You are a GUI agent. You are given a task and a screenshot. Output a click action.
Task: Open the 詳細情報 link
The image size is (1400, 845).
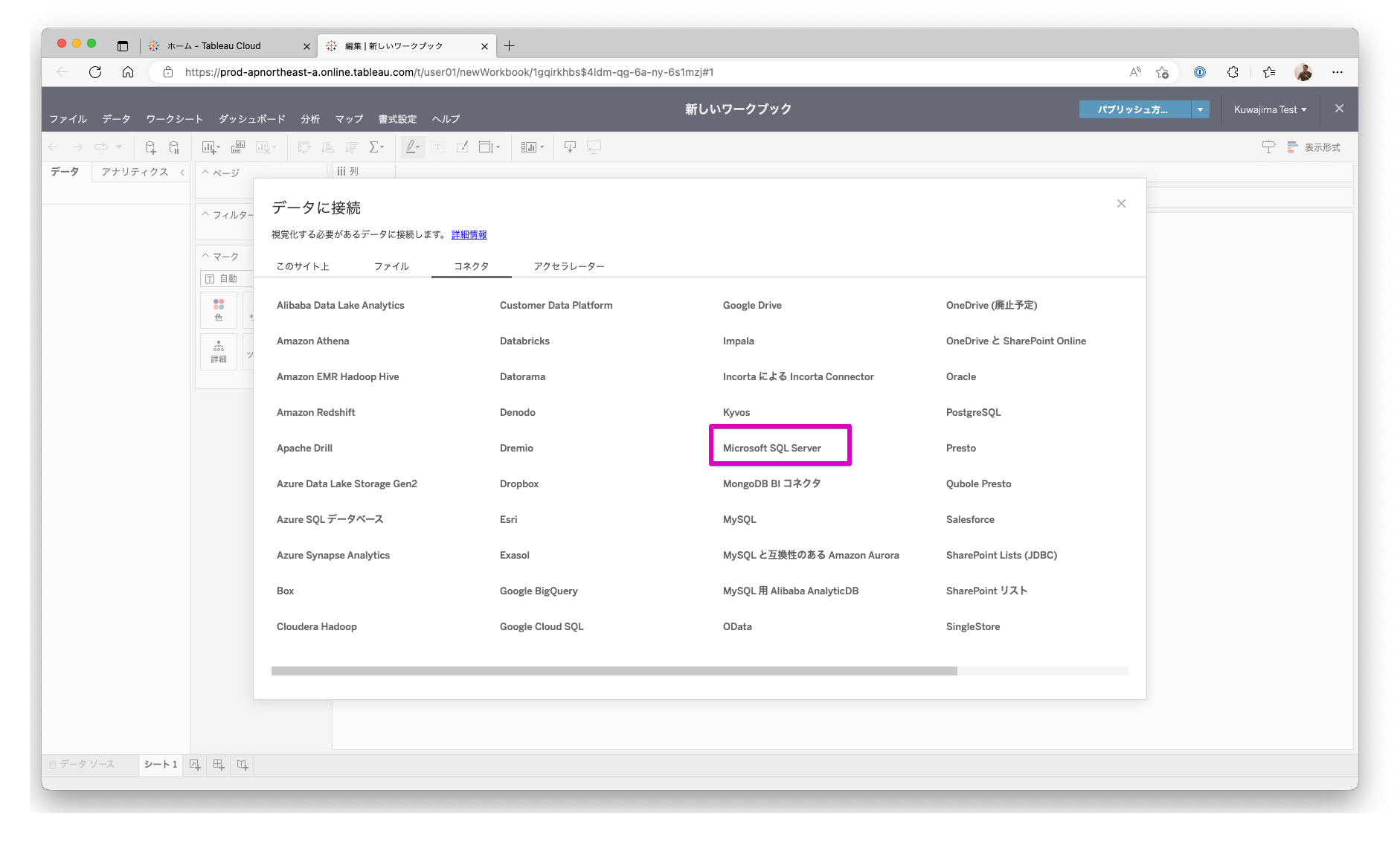(469, 235)
